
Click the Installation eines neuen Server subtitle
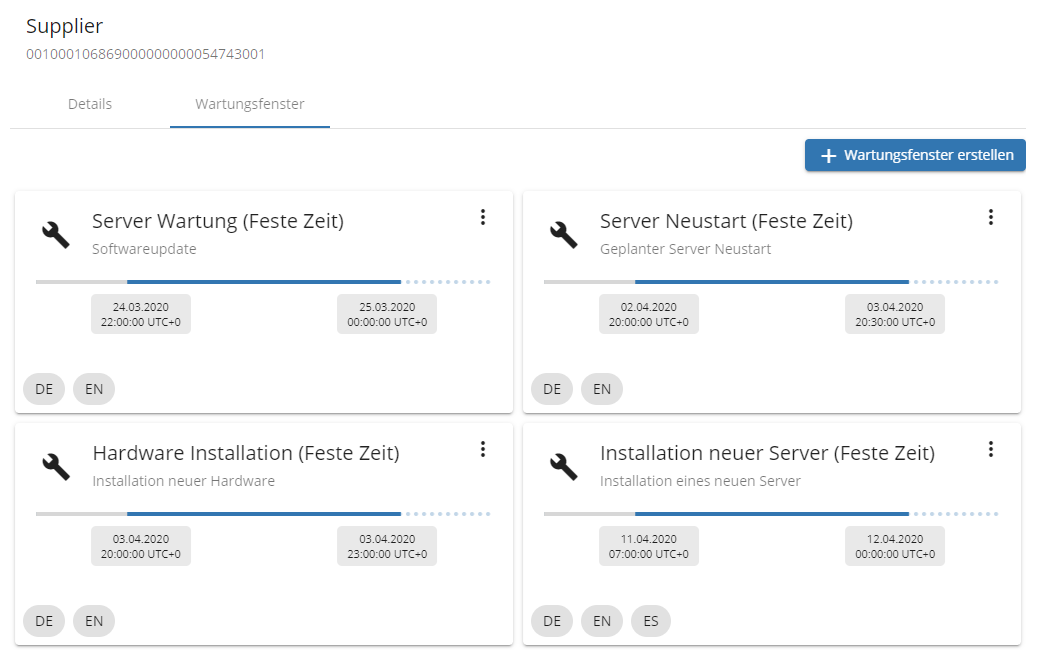pos(700,481)
